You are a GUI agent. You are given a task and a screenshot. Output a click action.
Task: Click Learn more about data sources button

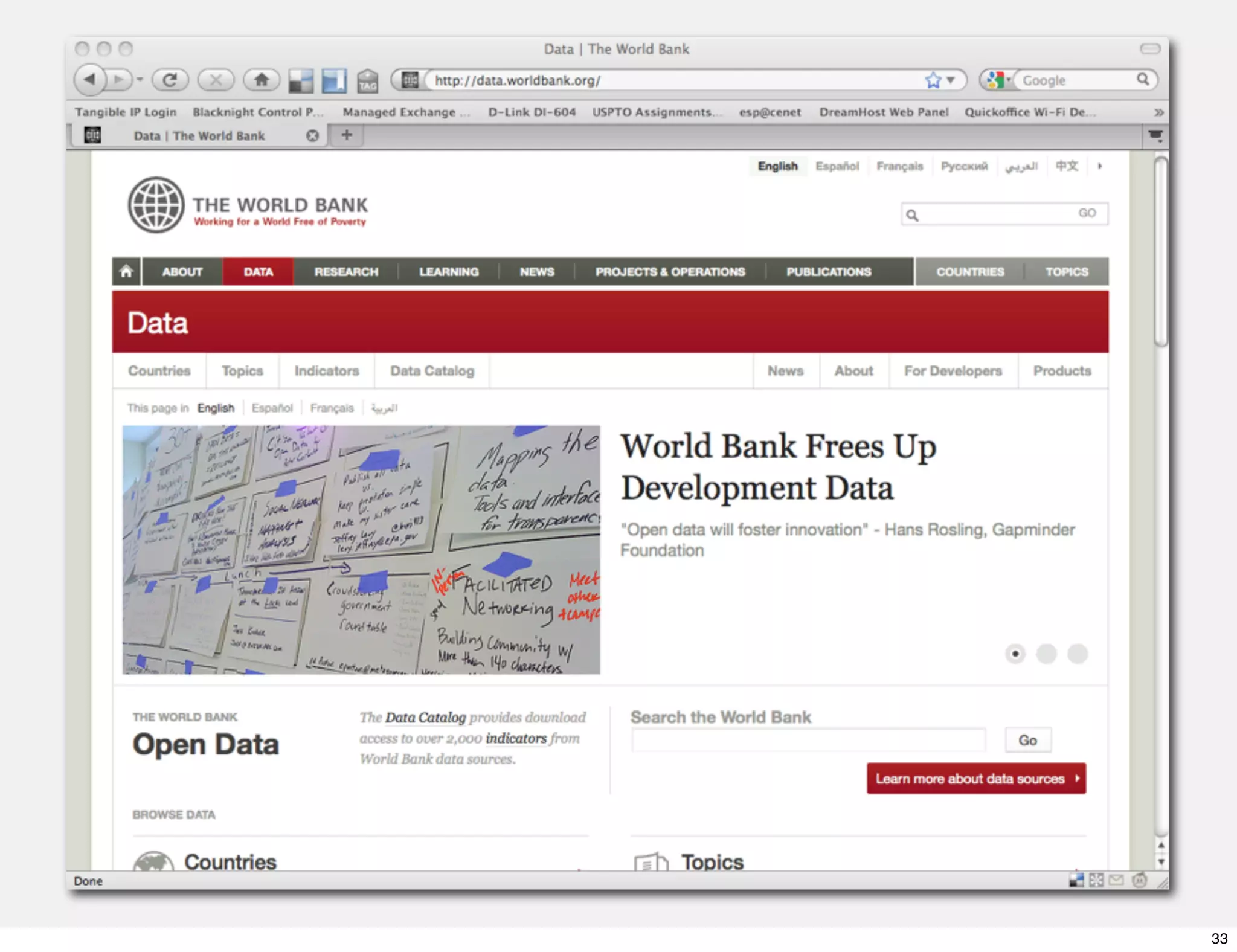(x=975, y=779)
